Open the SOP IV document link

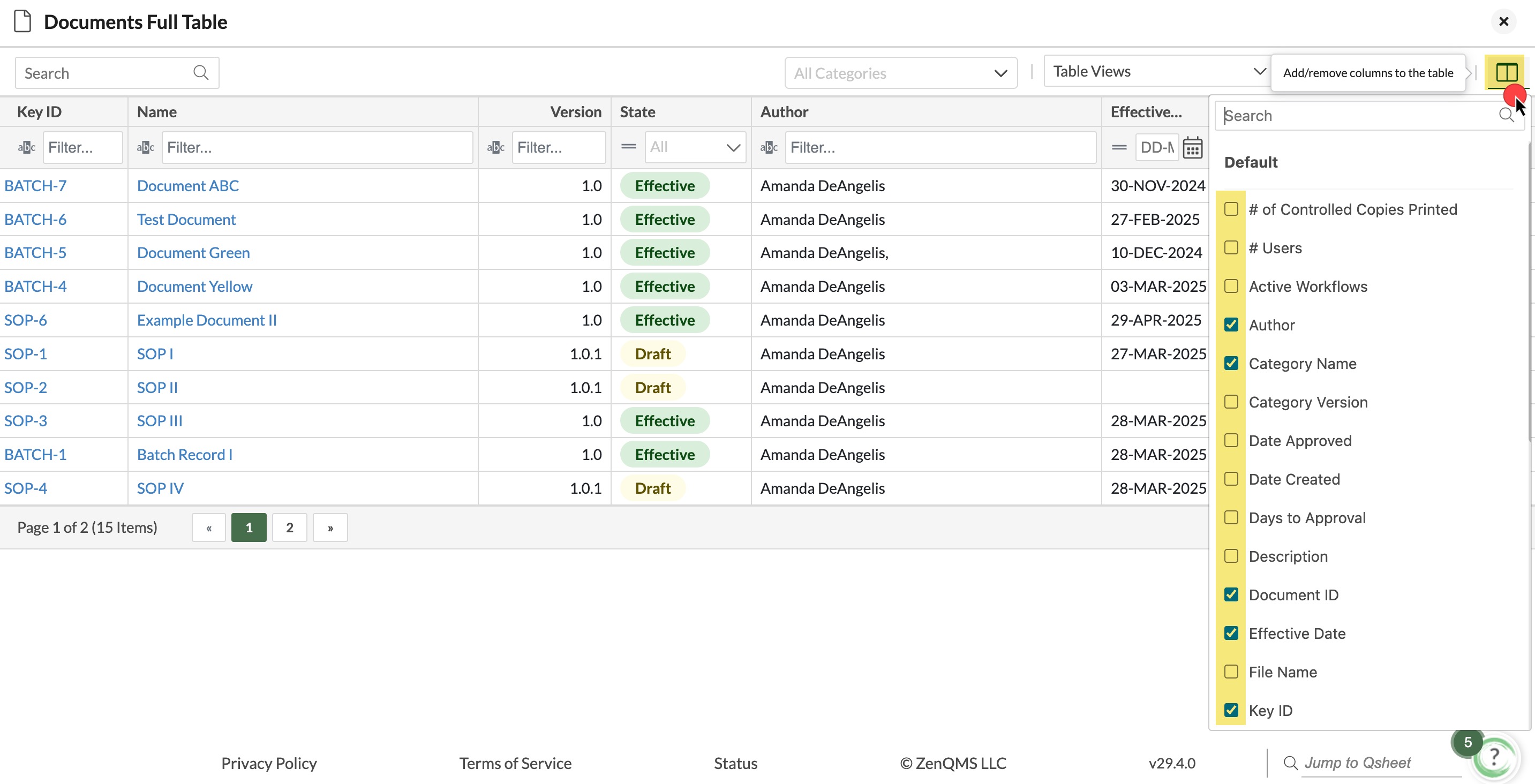[x=160, y=488]
